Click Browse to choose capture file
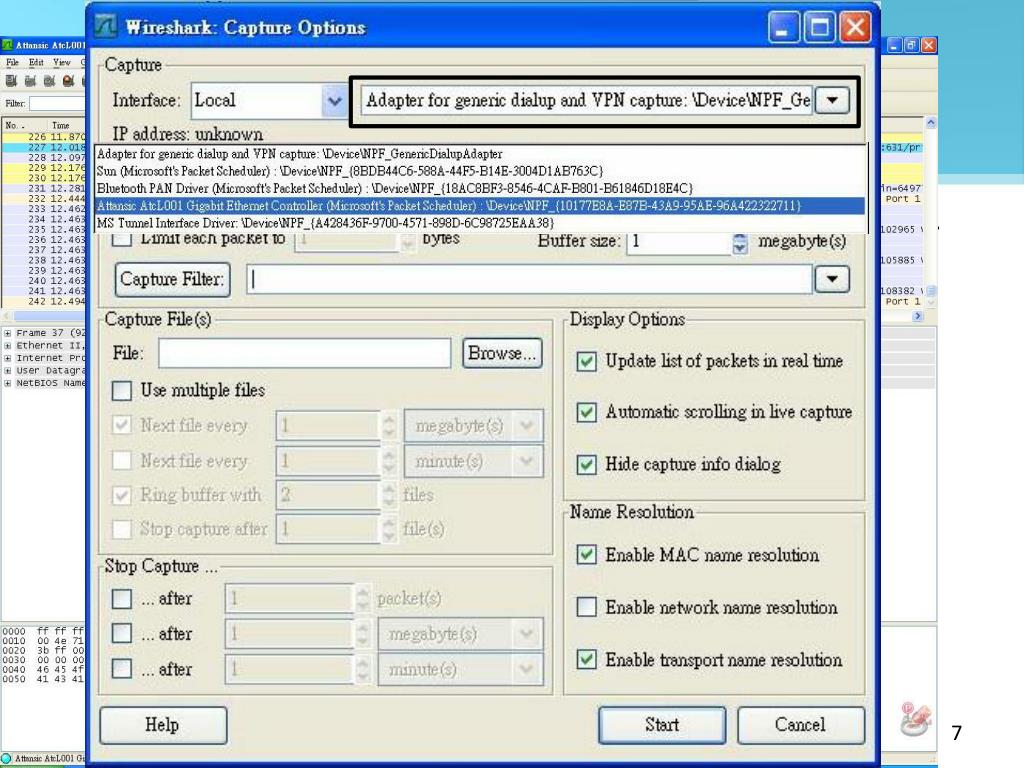Screen dimensions: 1024x768 502,353
